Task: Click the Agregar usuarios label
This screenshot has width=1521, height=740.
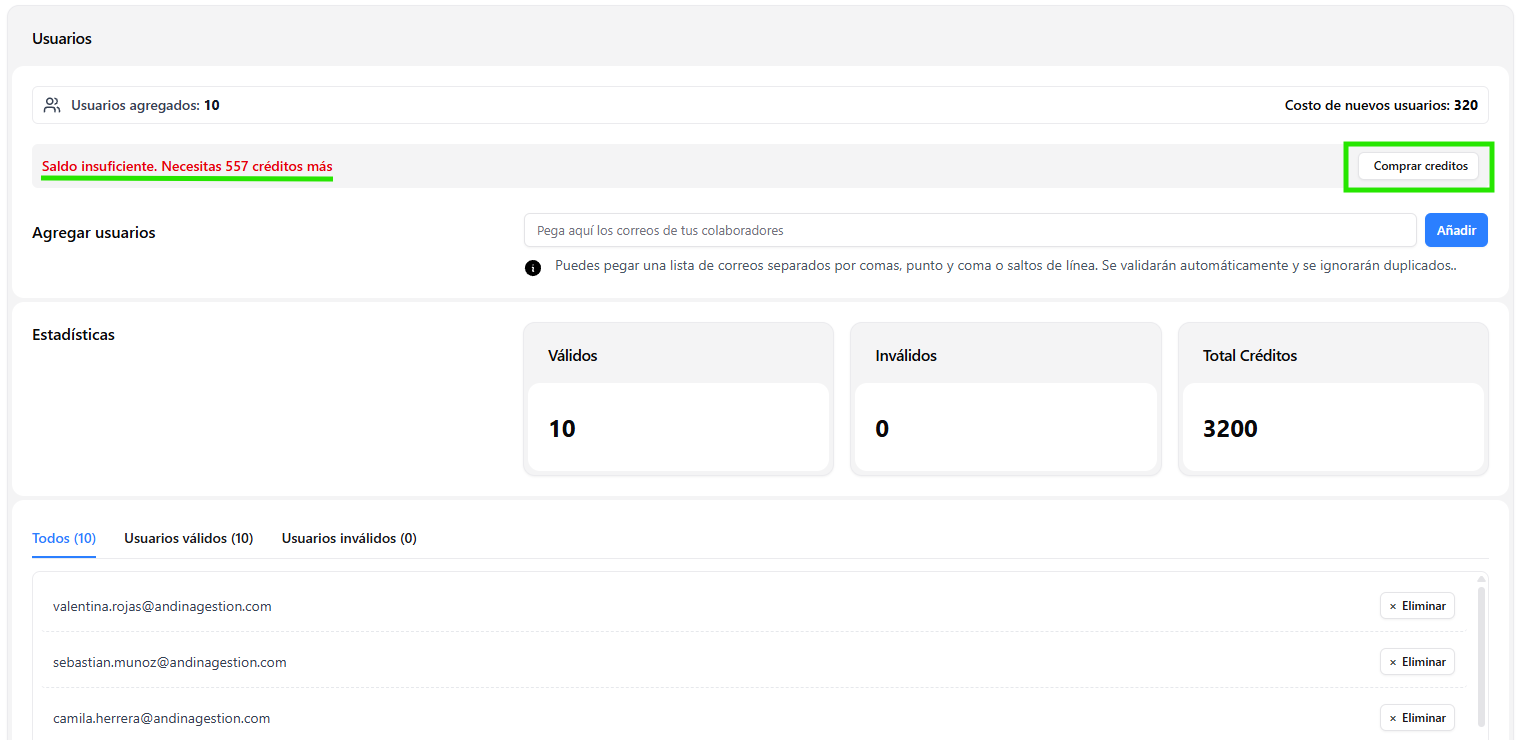Action: [x=94, y=233]
